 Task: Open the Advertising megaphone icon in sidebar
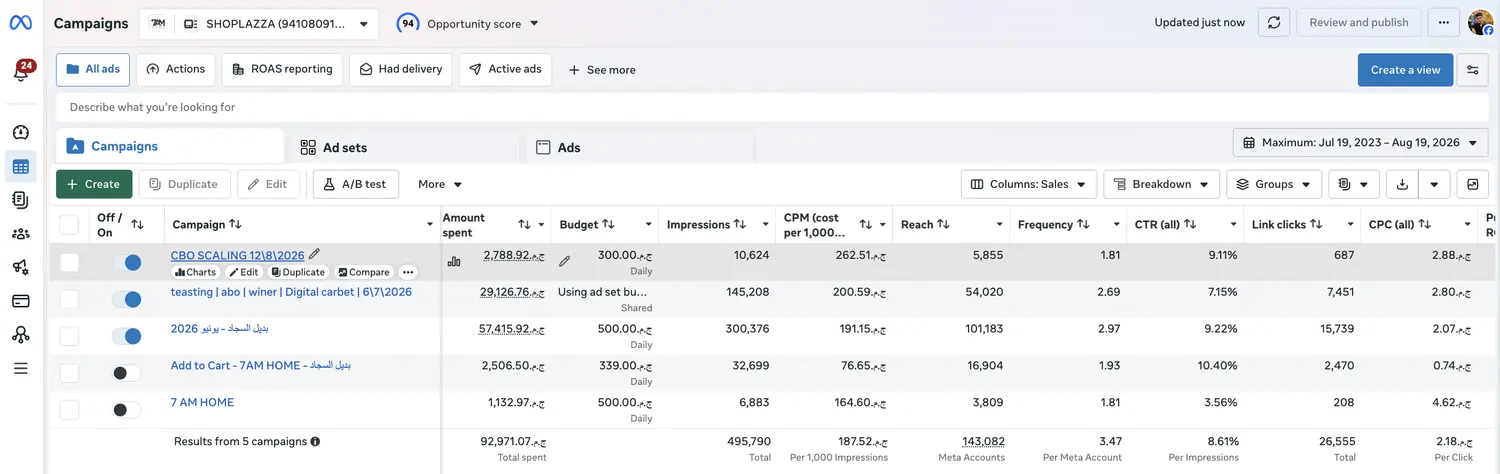point(20,267)
